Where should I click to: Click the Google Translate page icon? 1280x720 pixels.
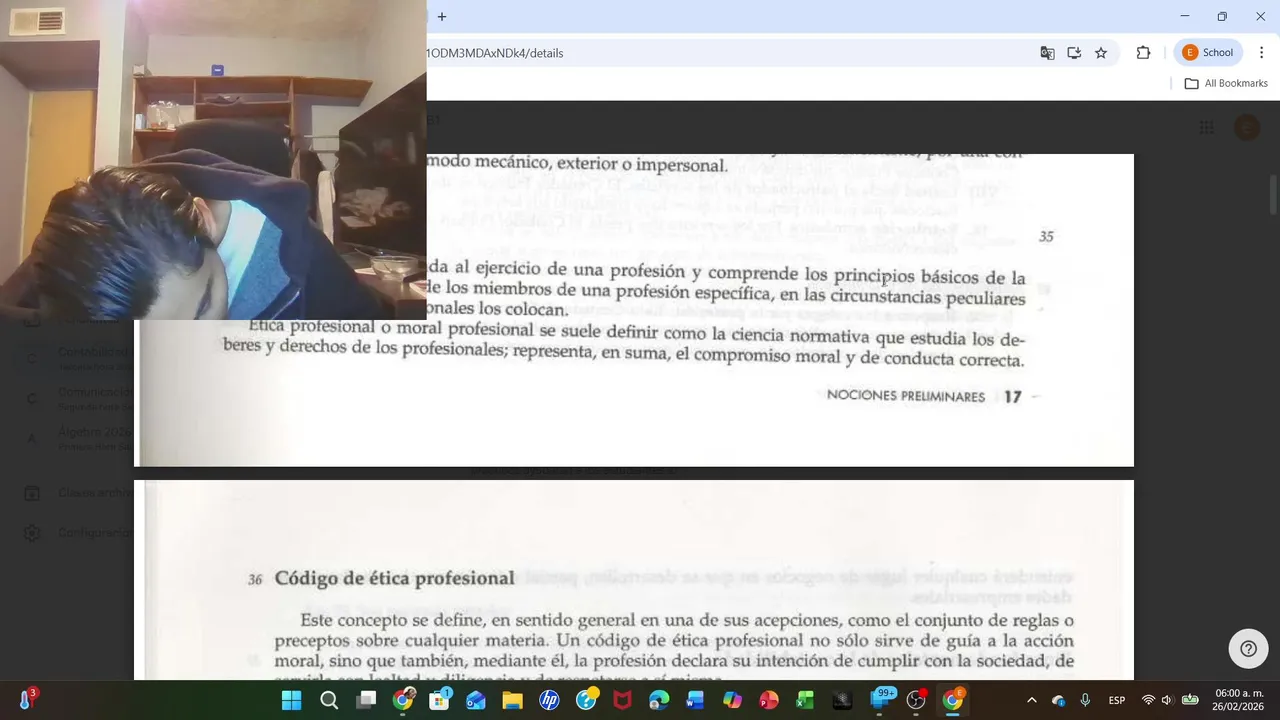point(1047,53)
